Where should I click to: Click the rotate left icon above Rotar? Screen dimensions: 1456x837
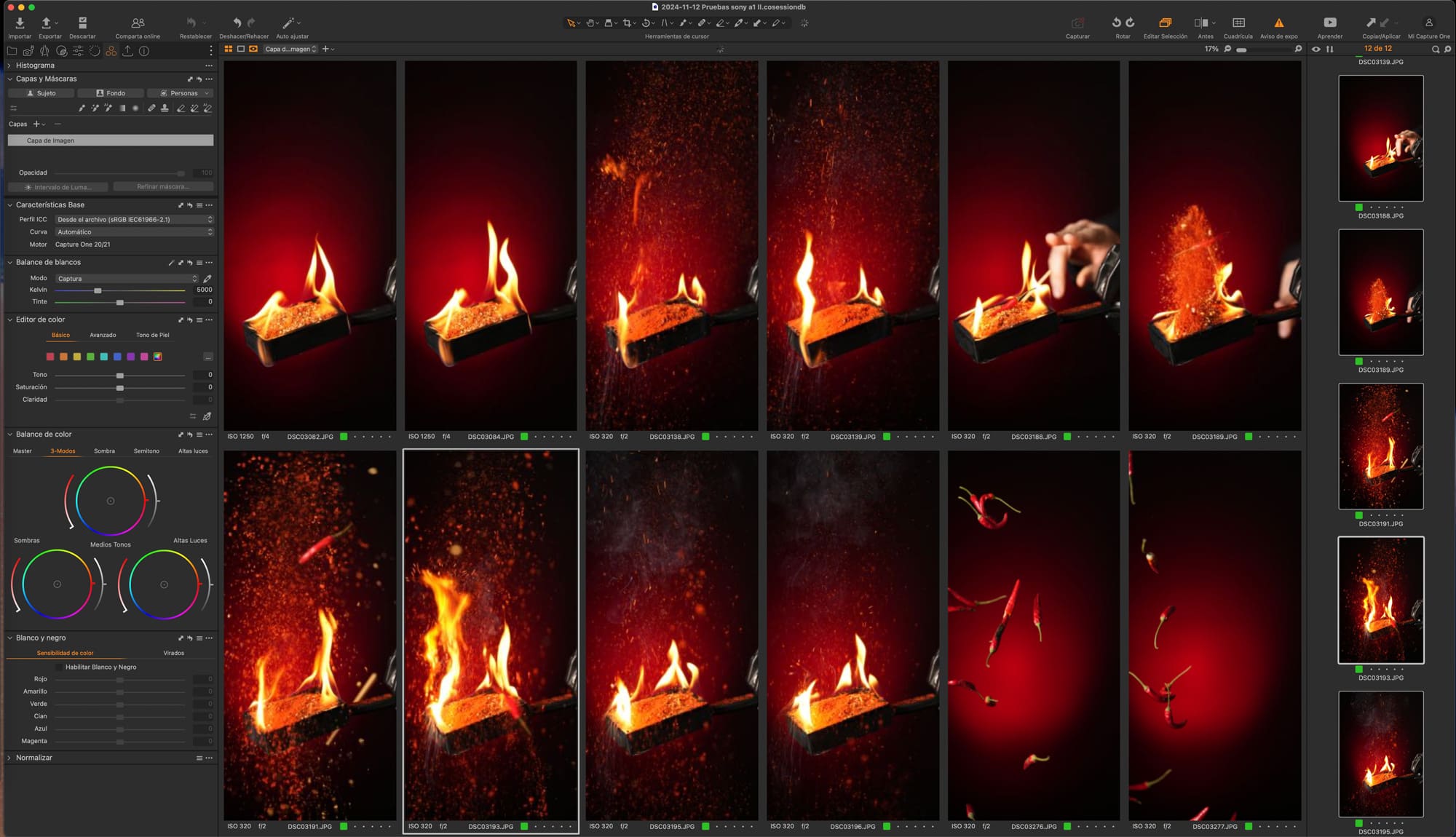pyautogui.click(x=1117, y=23)
